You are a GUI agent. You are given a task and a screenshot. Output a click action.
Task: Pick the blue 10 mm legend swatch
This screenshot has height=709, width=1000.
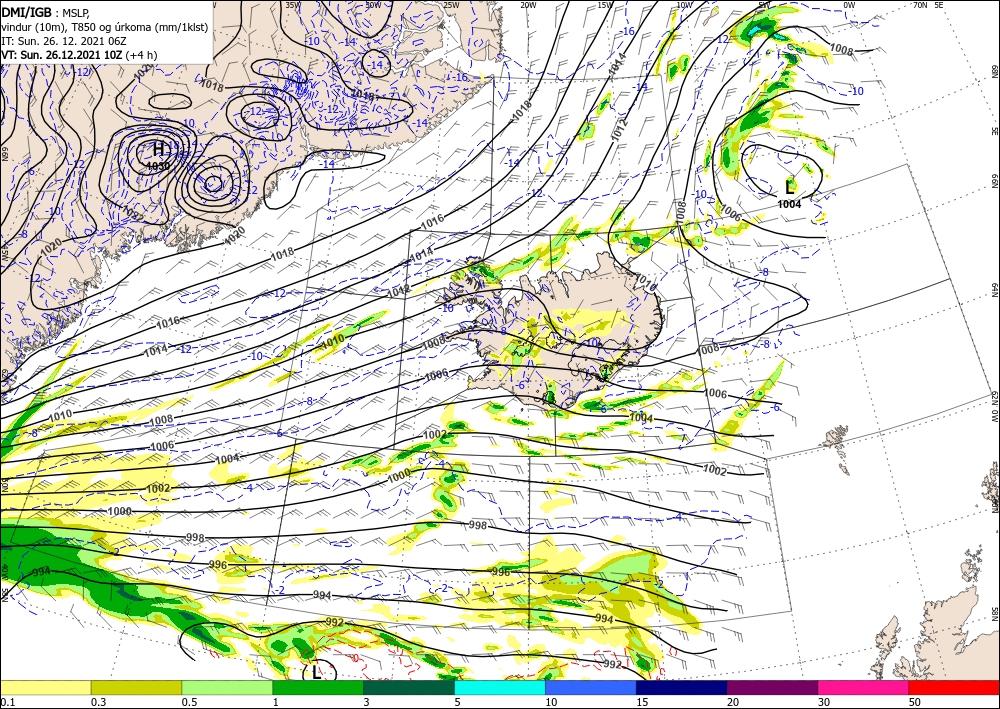(x=591, y=687)
